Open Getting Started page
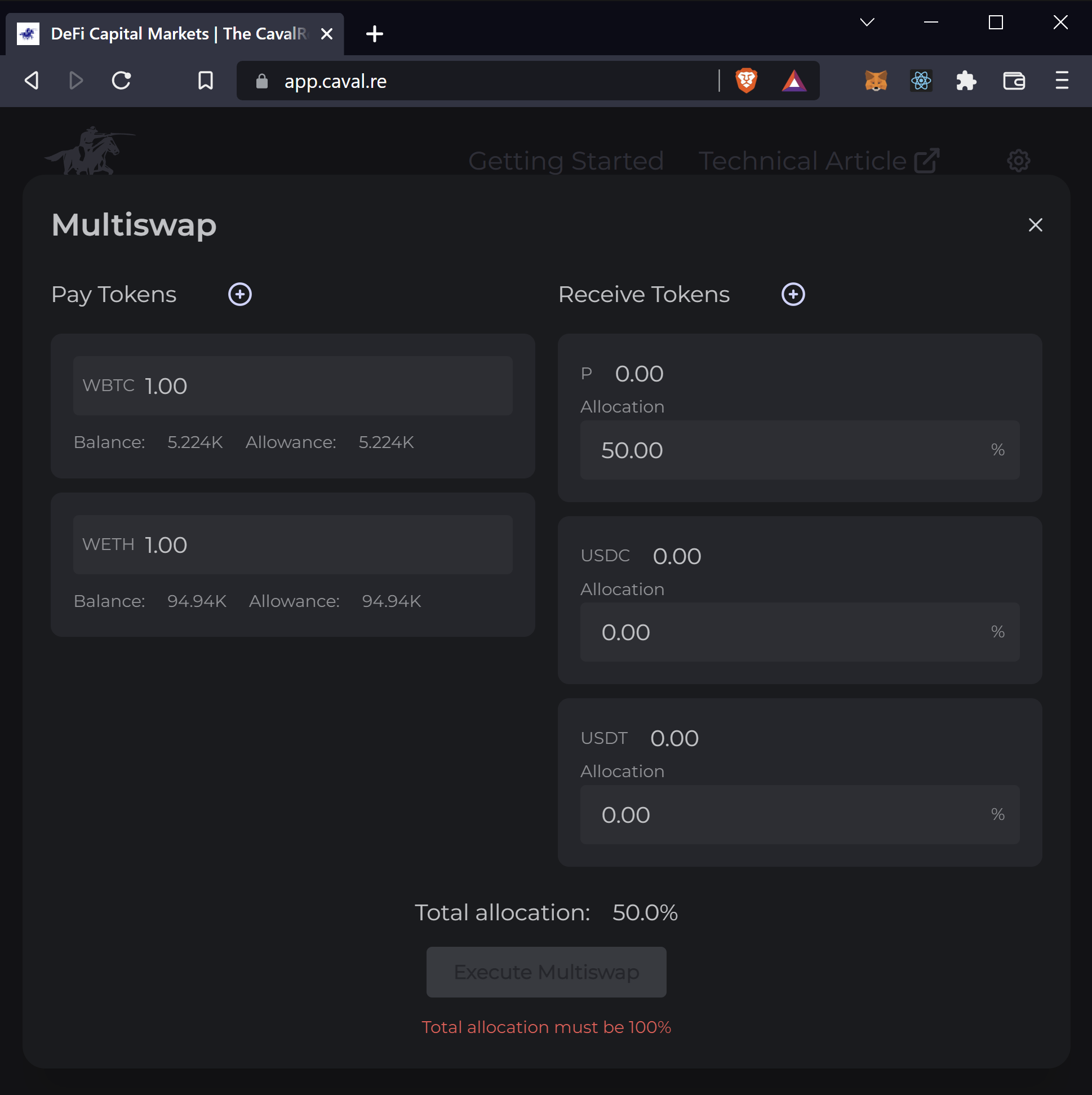 click(566, 161)
